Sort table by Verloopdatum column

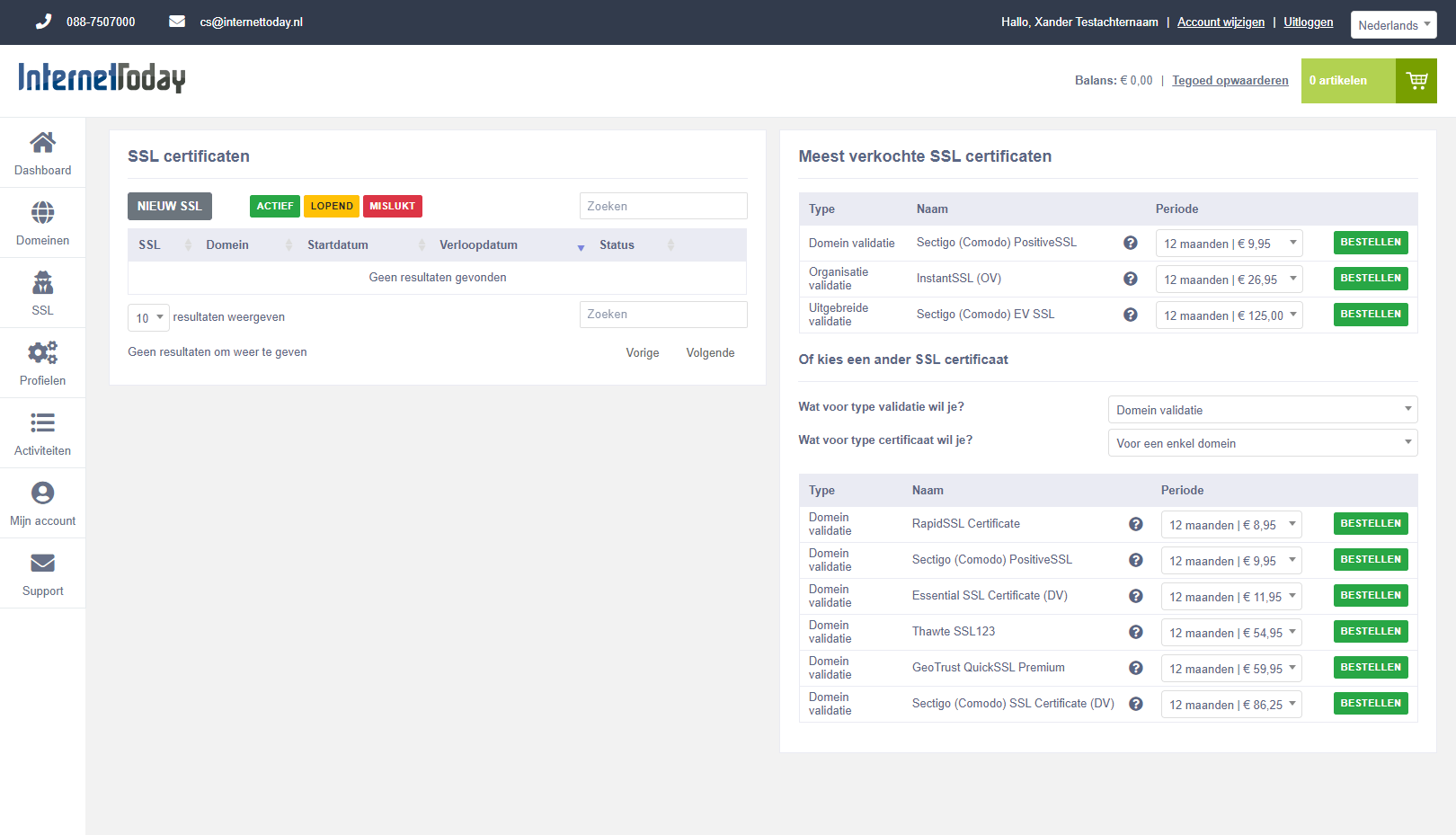[509, 244]
